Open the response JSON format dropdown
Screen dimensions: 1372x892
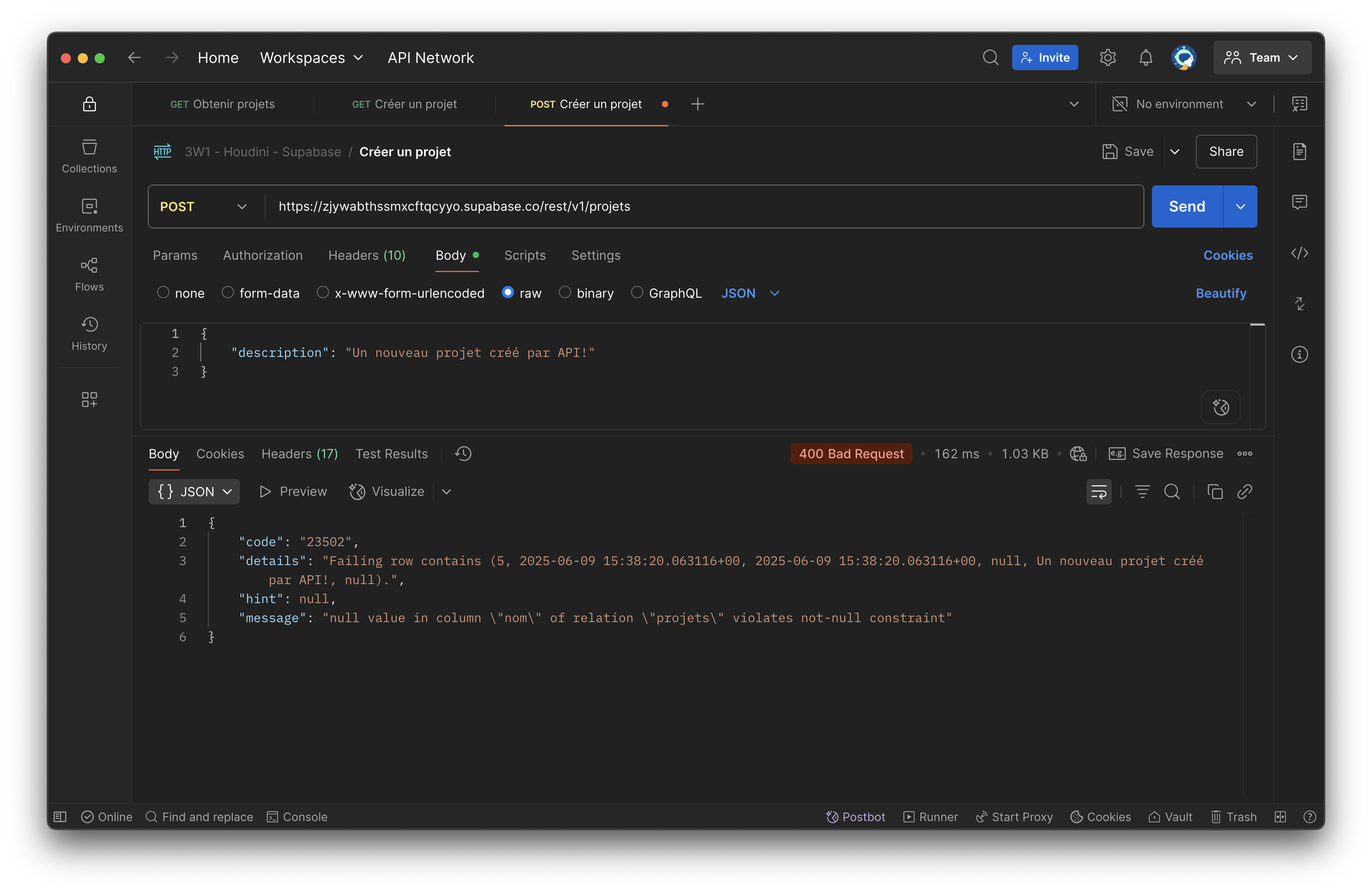coord(194,492)
